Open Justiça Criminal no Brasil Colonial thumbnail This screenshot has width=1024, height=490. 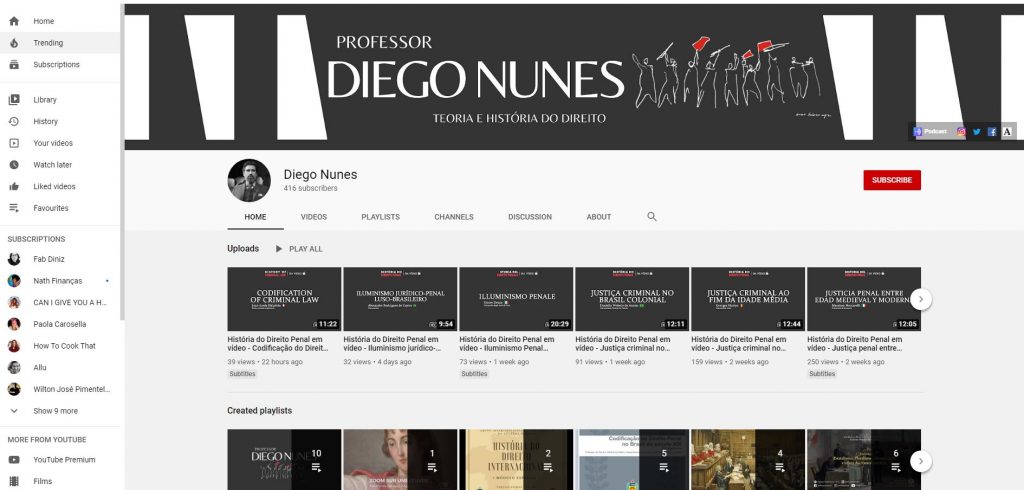click(x=632, y=299)
